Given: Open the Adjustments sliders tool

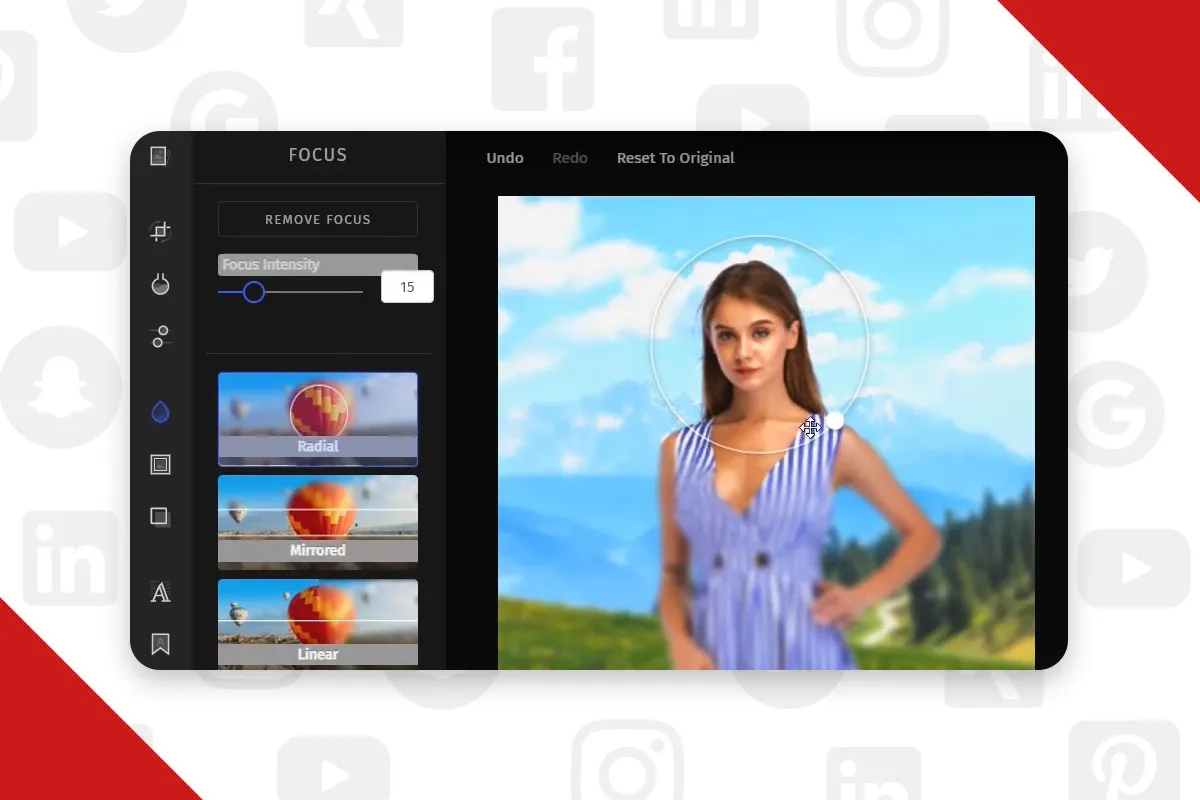Looking at the screenshot, I should pyautogui.click(x=160, y=336).
